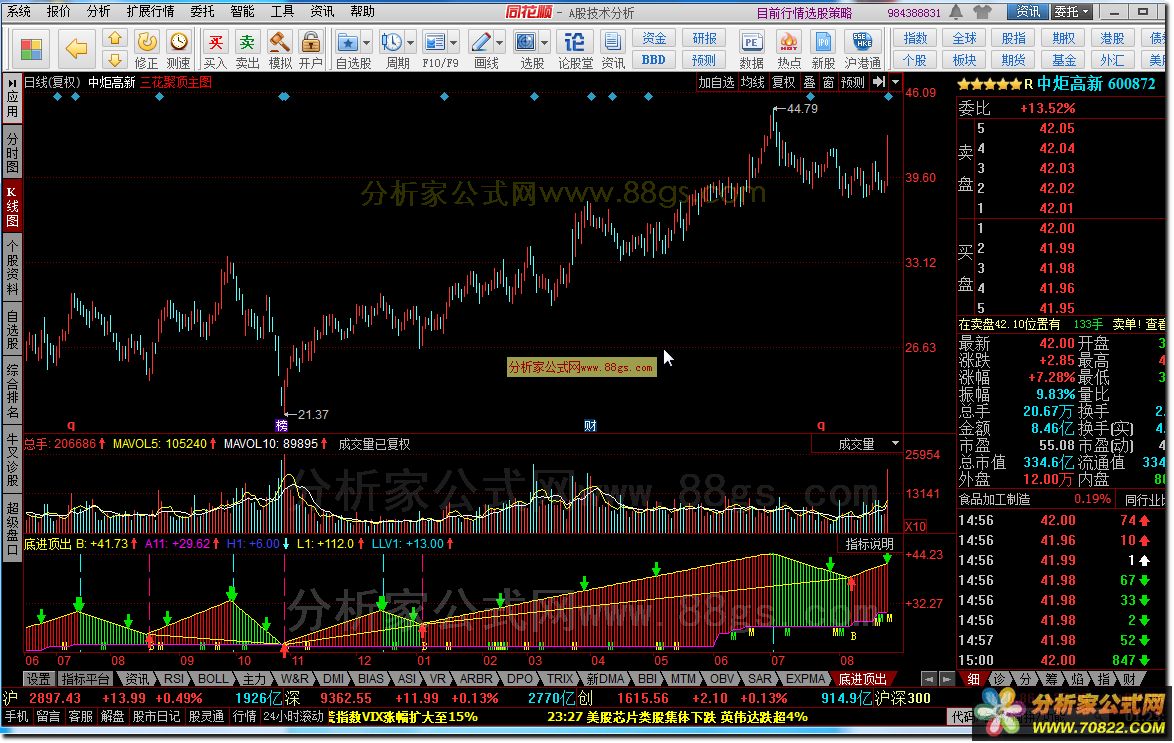Open the 帮助 menu

click(x=362, y=11)
